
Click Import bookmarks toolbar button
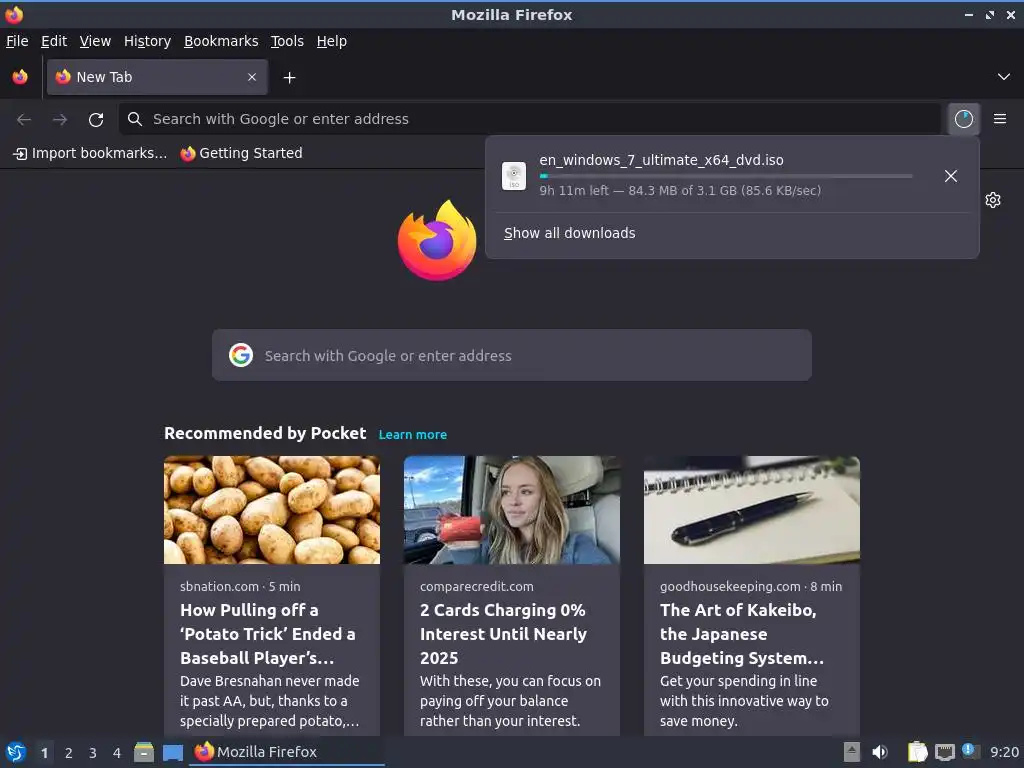(90, 153)
